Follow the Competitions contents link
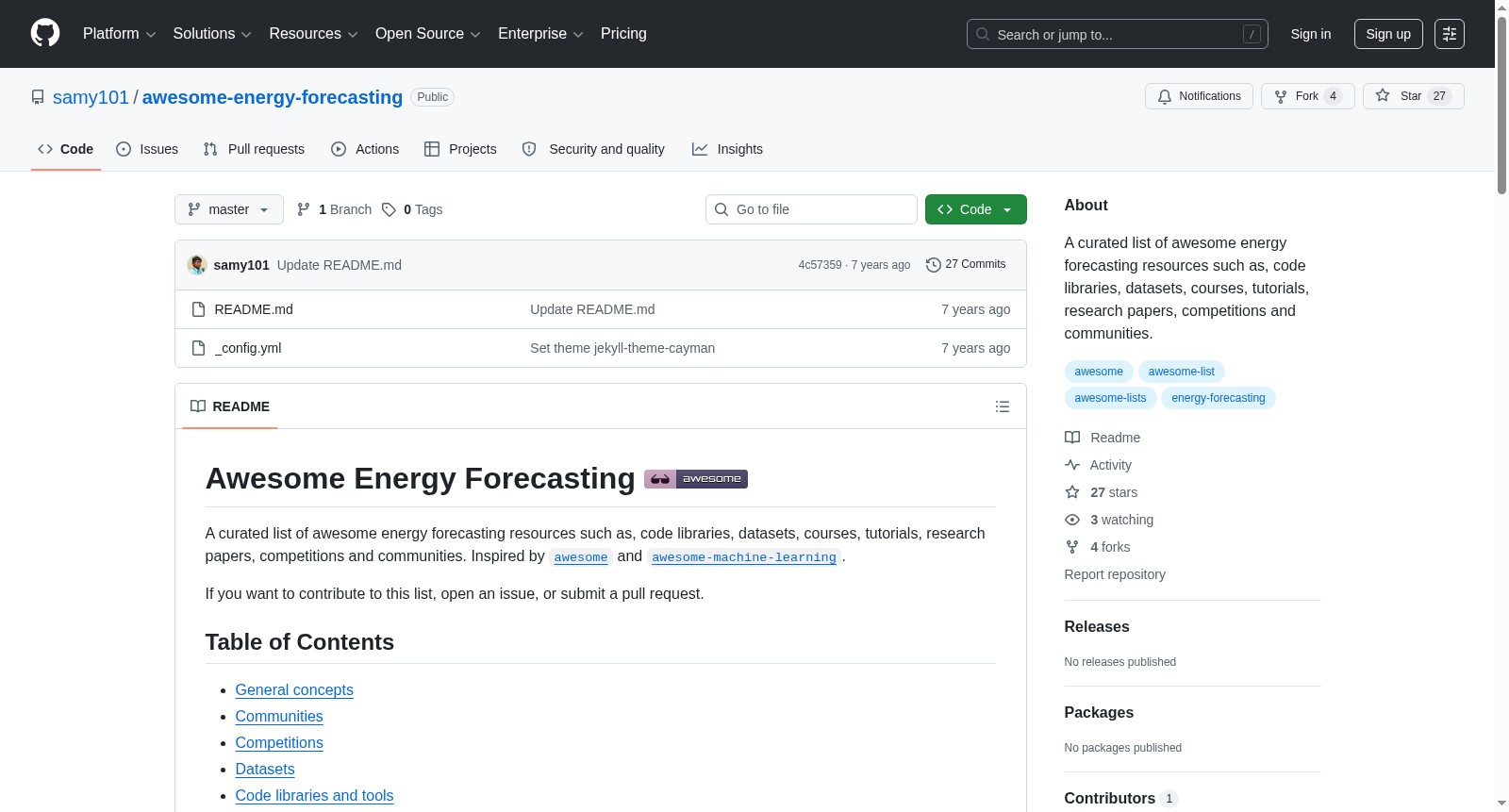 click(279, 743)
